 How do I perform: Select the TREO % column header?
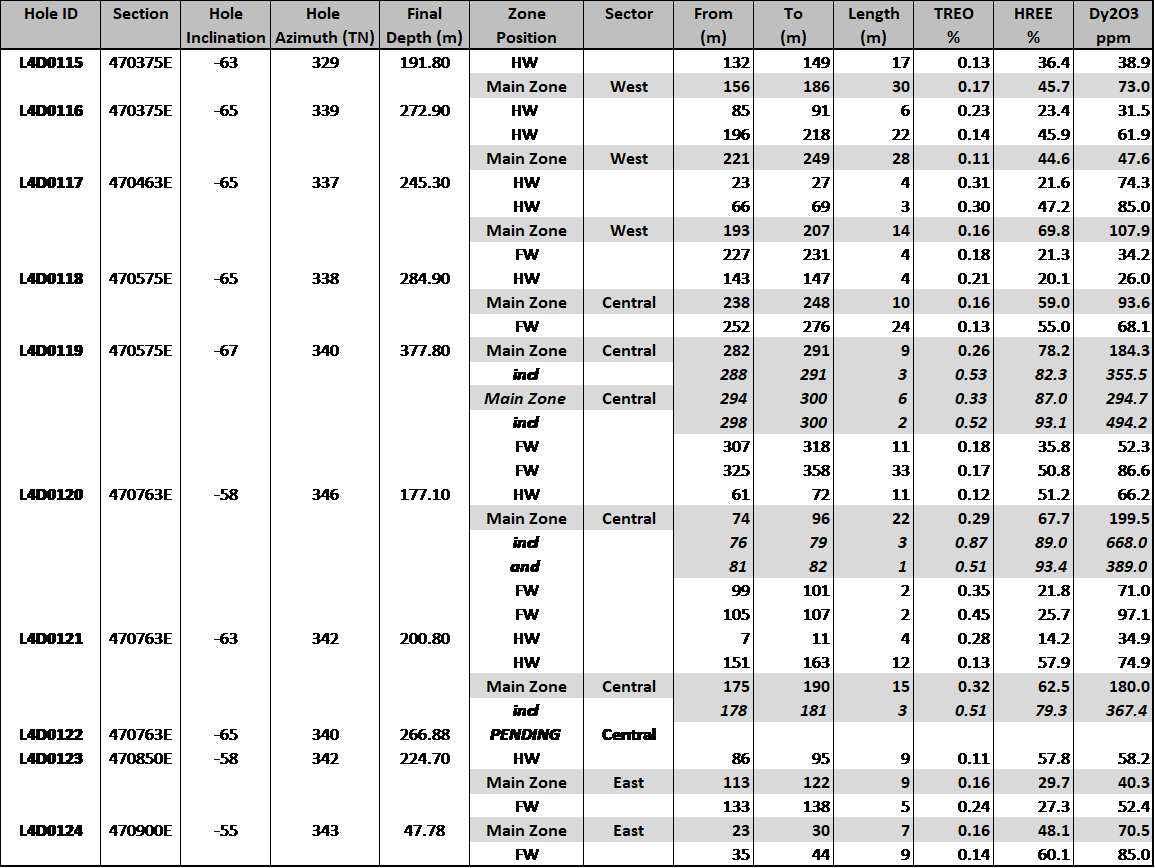[x=953, y=25]
